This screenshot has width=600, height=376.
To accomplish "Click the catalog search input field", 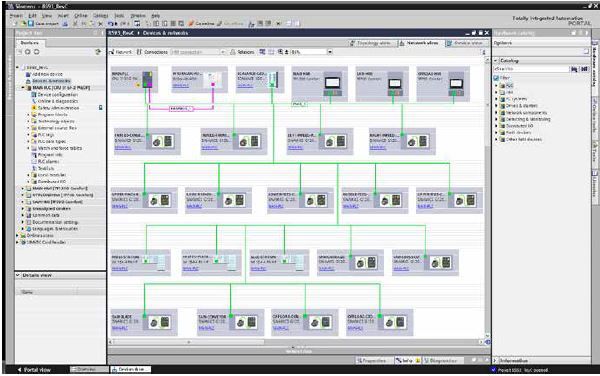I will click(531, 69).
